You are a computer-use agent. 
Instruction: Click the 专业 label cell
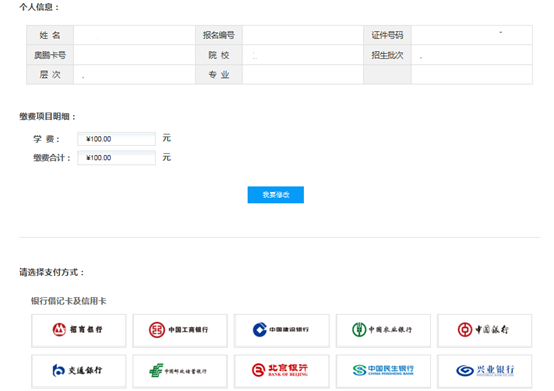(x=219, y=75)
